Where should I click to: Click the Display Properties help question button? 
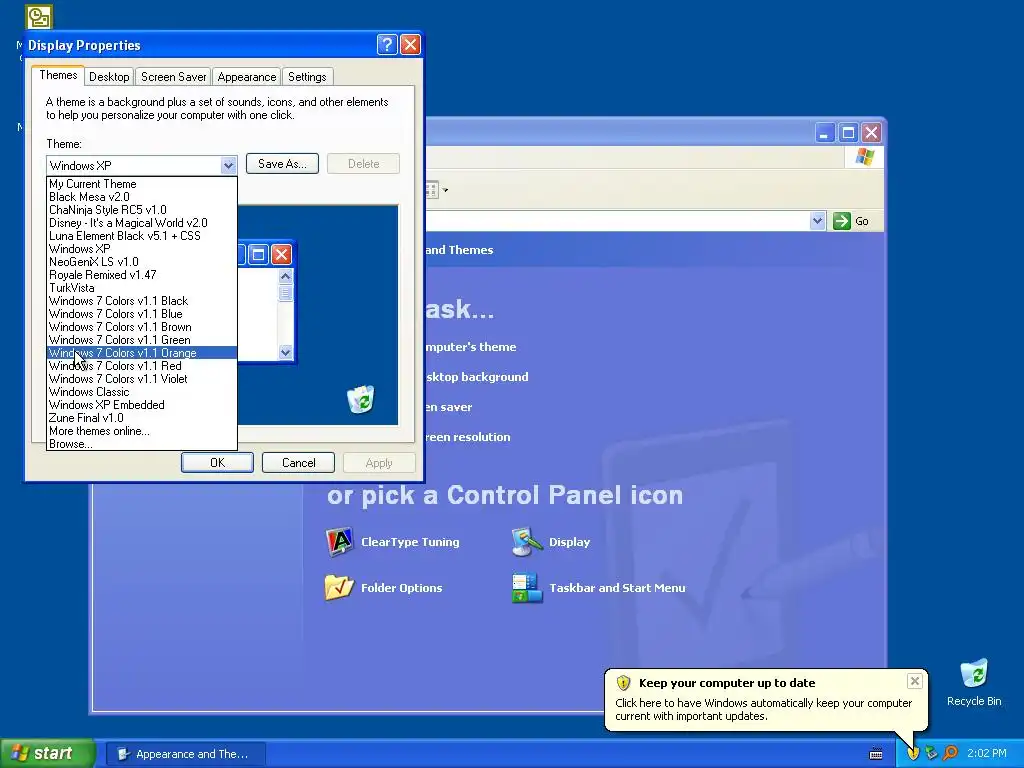pyautogui.click(x=387, y=44)
